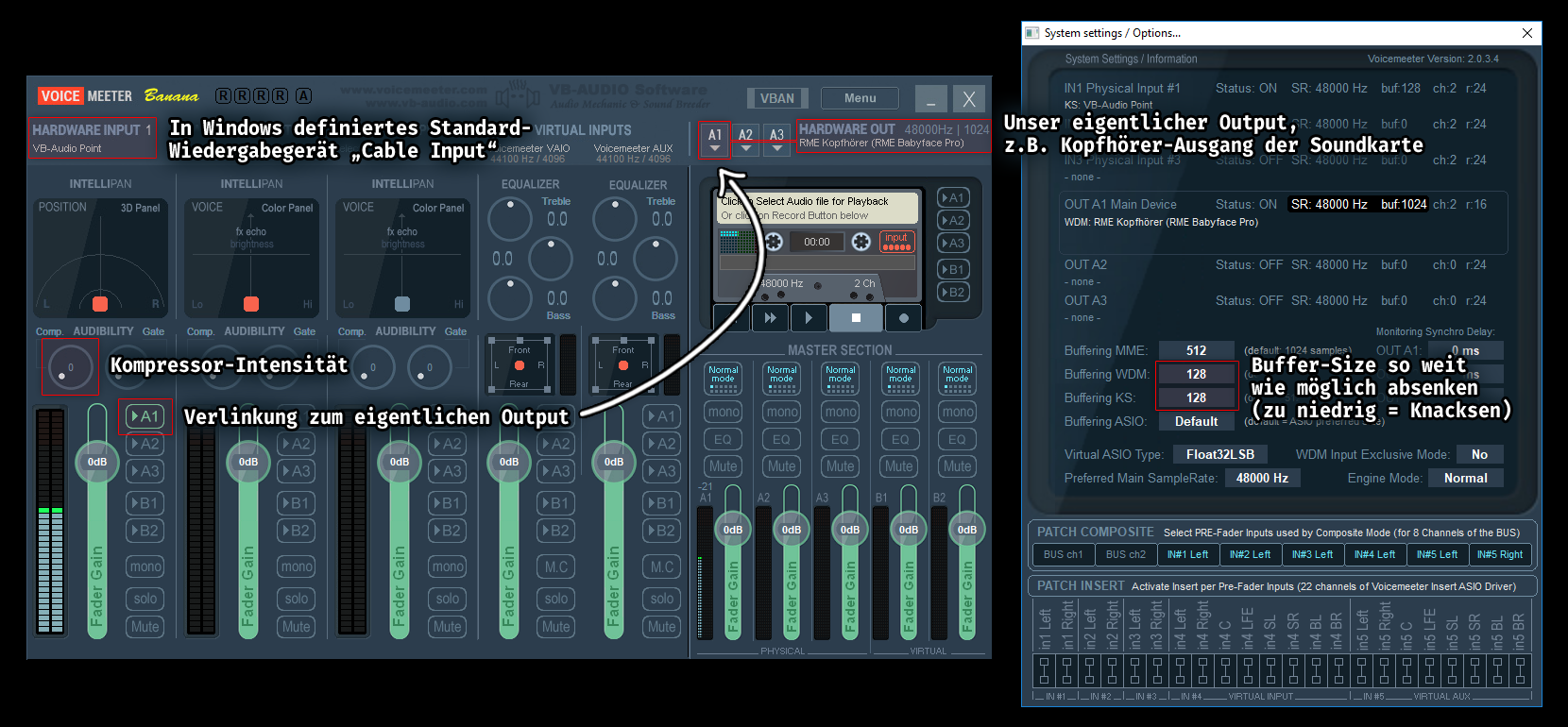Route cassette playback to bus A3
This screenshot has height=727, width=1568.
pos(952,243)
